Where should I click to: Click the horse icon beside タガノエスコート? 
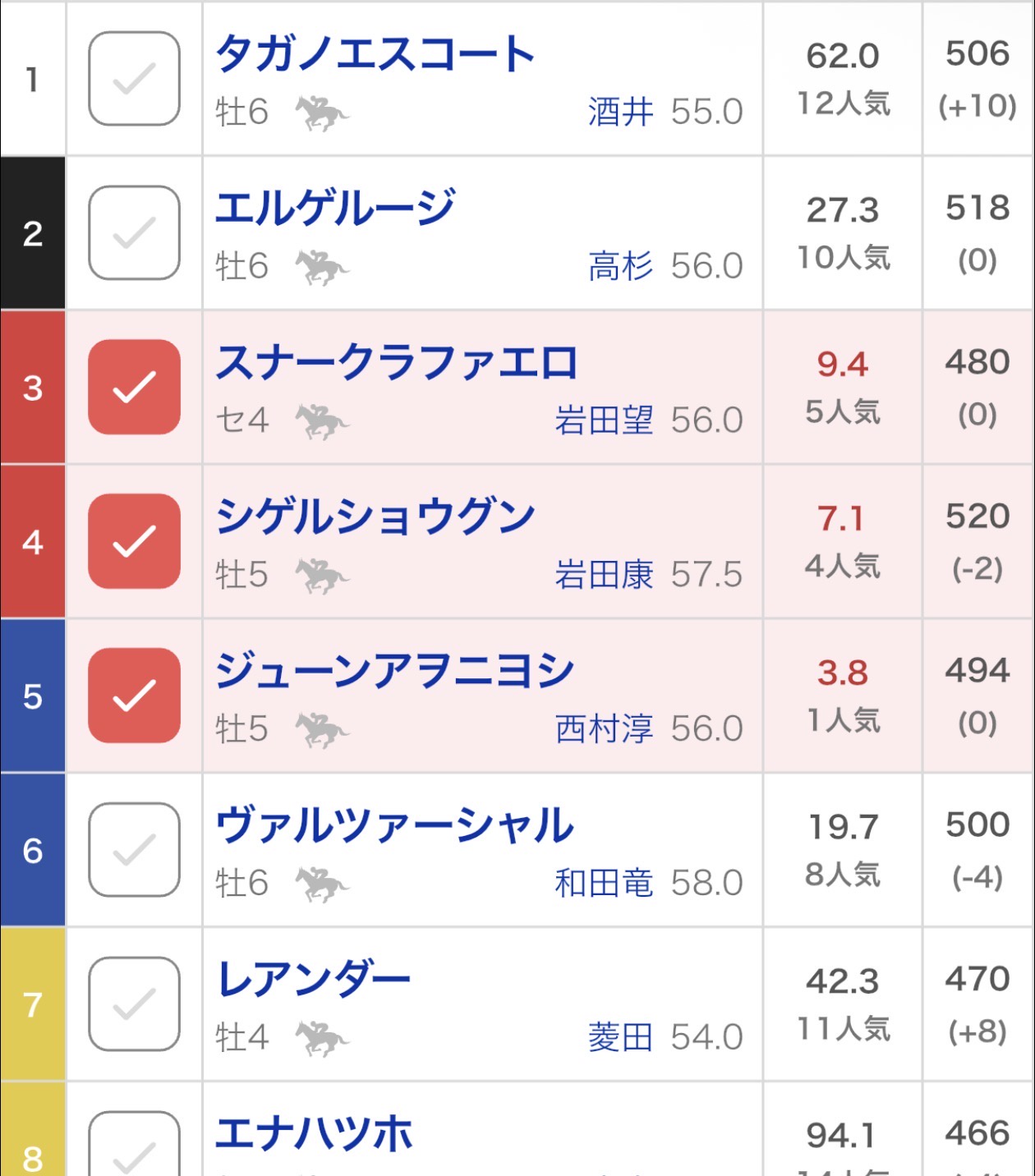pos(321,113)
